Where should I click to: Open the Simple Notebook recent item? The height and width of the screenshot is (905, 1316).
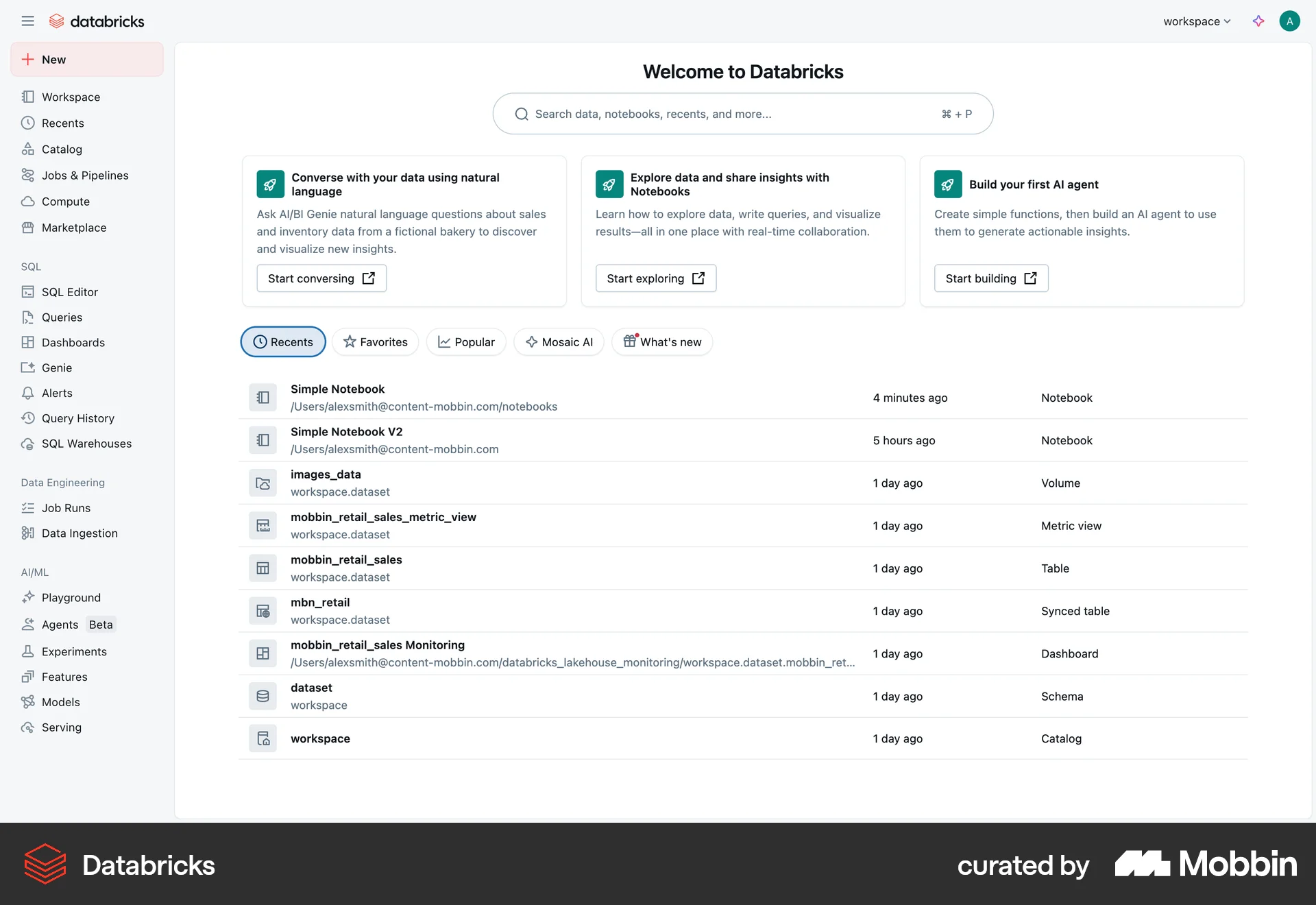[x=337, y=389]
